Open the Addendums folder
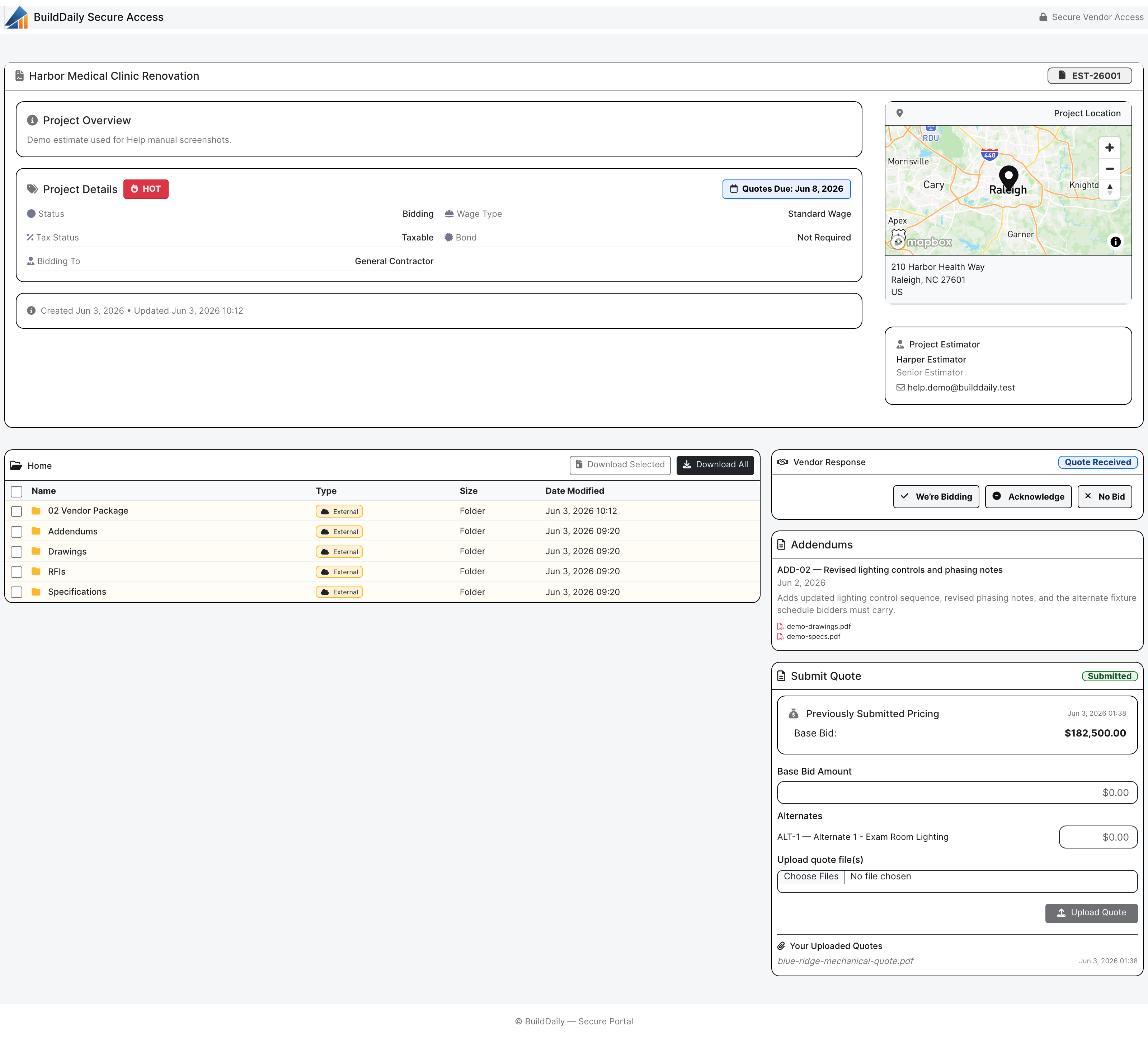This screenshot has height=1038, width=1148. pyautogui.click(x=72, y=531)
